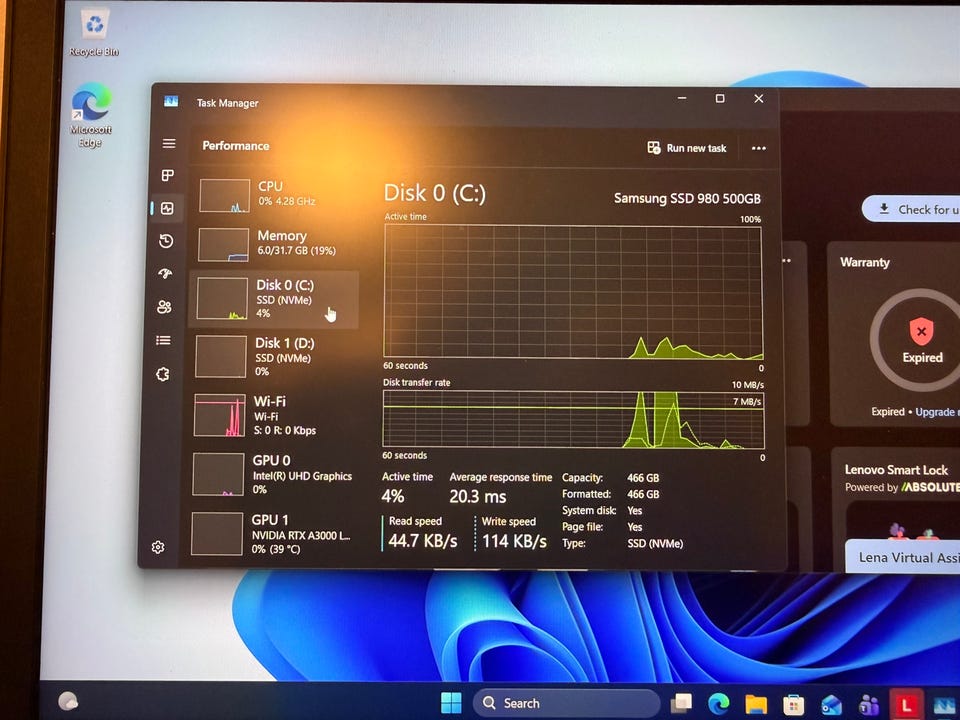This screenshot has width=960, height=720.
Task: Open Task Manager settings gear icon
Action: [x=158, y=547]
